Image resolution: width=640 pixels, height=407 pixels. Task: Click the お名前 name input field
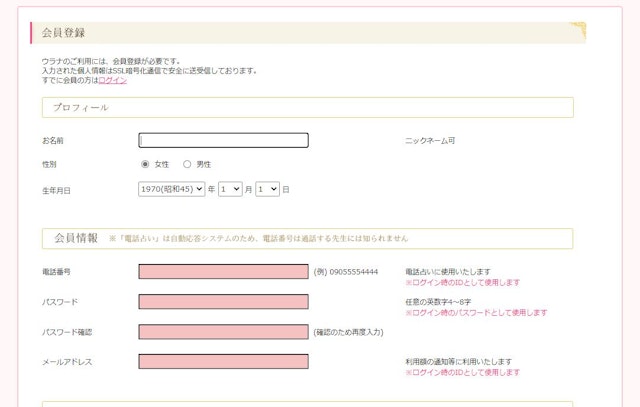point(223,141)
